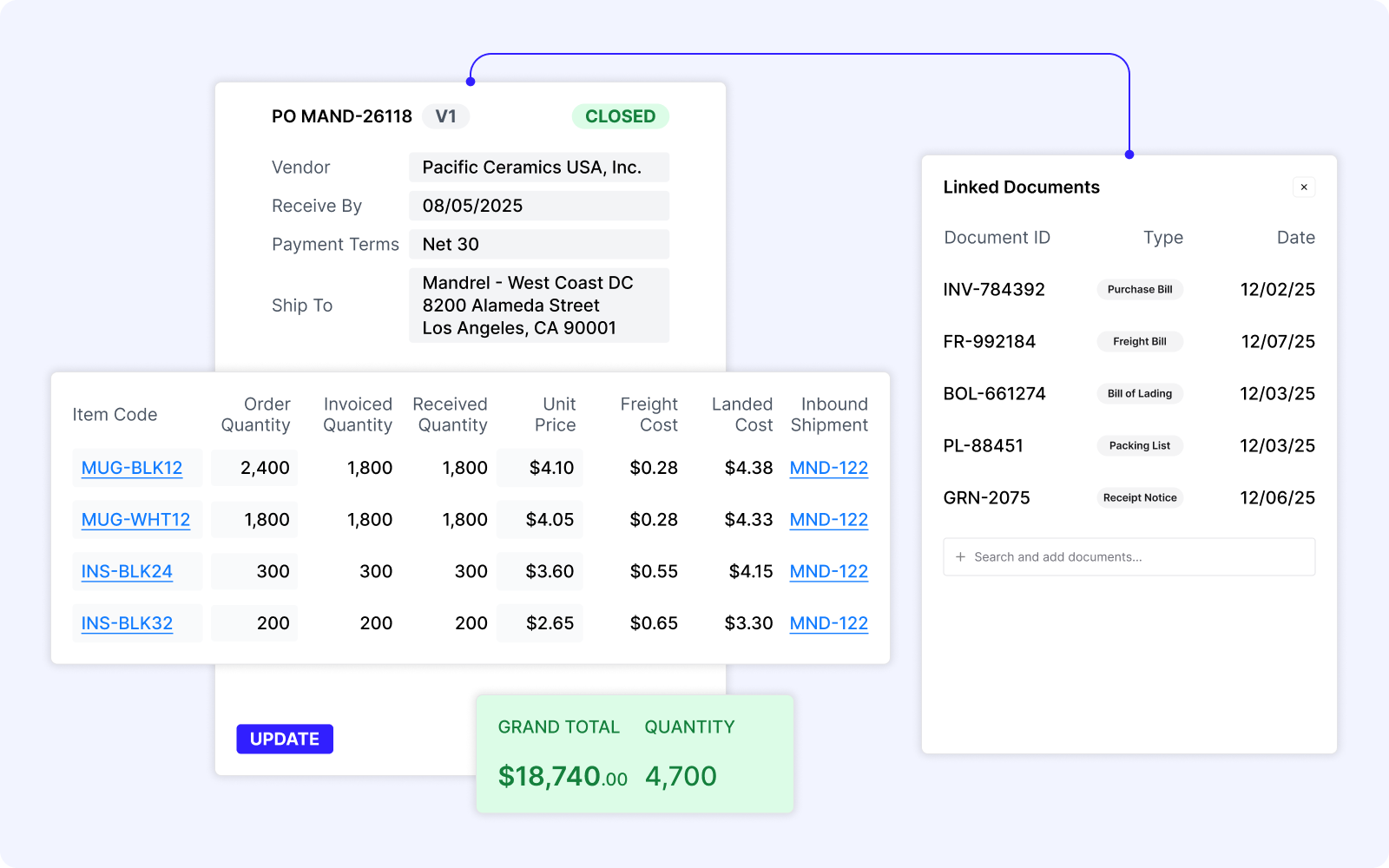The width and height of the screenshot is (1389, 868).
Task: Open item MUG-BLK12 details
Action: [131, 468]
